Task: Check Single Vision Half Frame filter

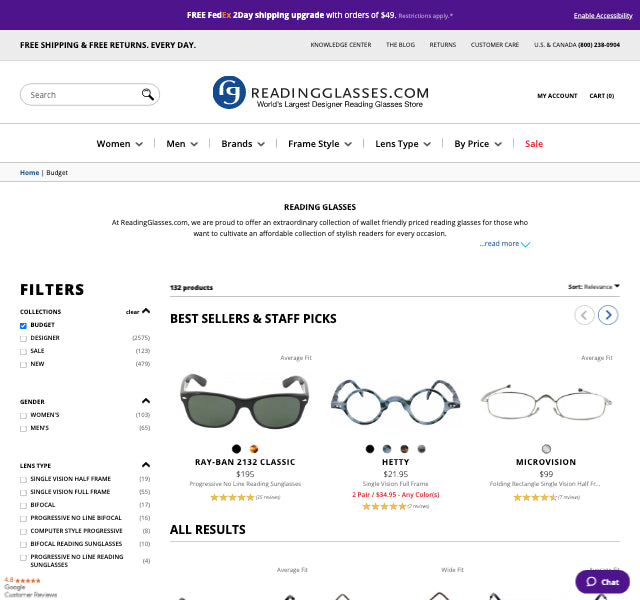Action: tap(23, 479)
